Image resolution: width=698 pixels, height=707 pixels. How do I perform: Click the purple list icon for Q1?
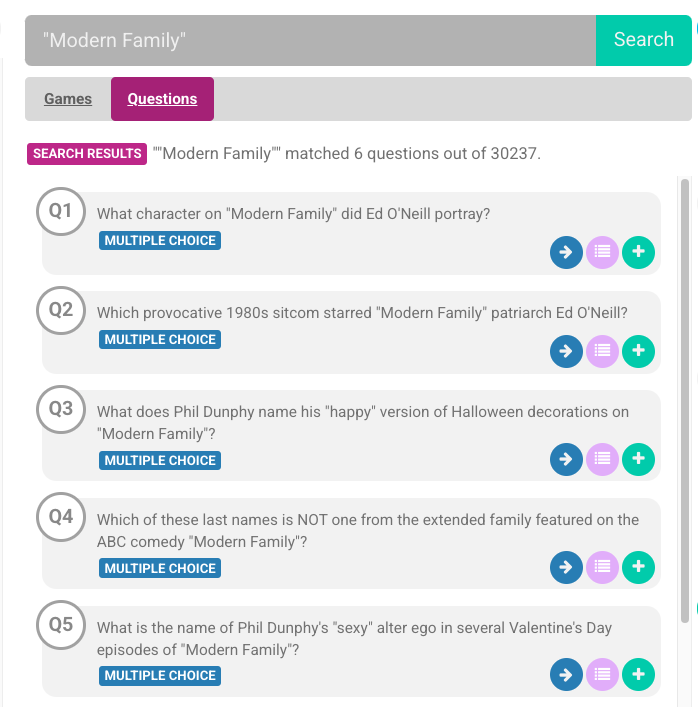[602, 253]
